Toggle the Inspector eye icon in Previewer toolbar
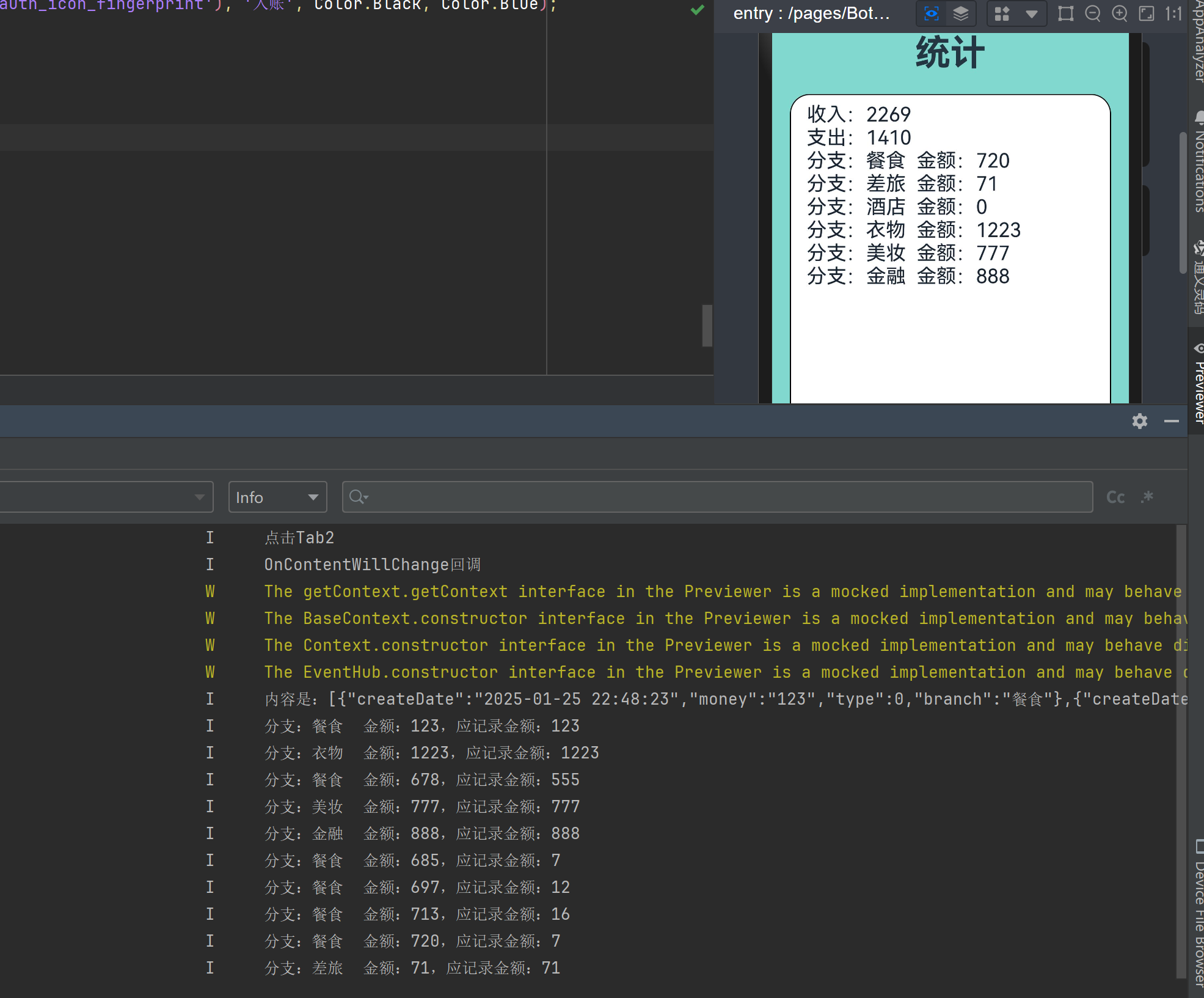This screenshot has height=998, width=1204. [x=931, y=13]
